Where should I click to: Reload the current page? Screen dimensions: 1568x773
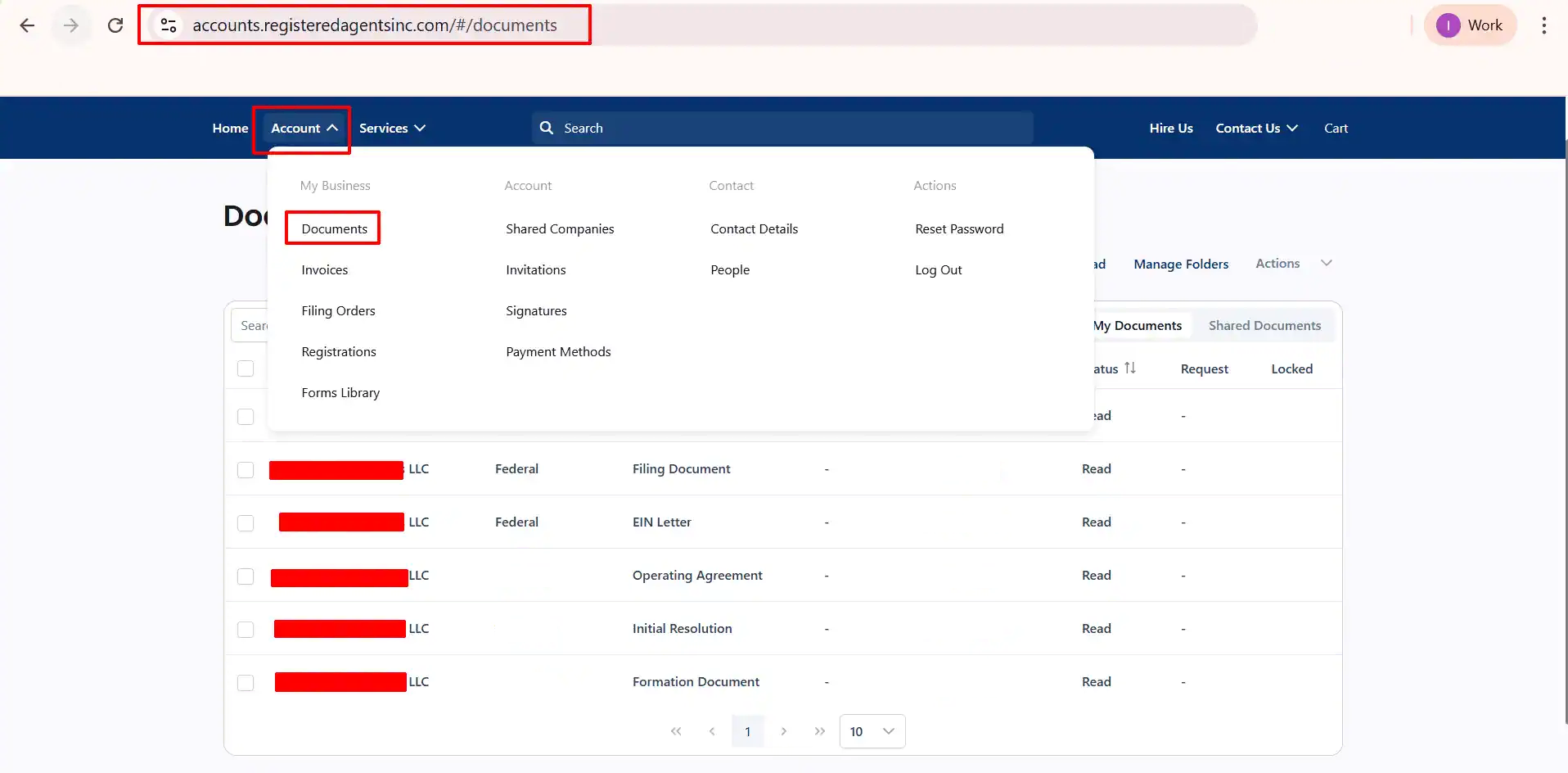click(115, 25)
